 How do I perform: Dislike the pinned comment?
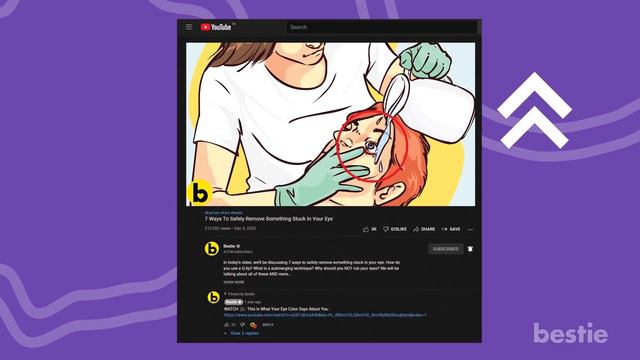pos(242,325)
